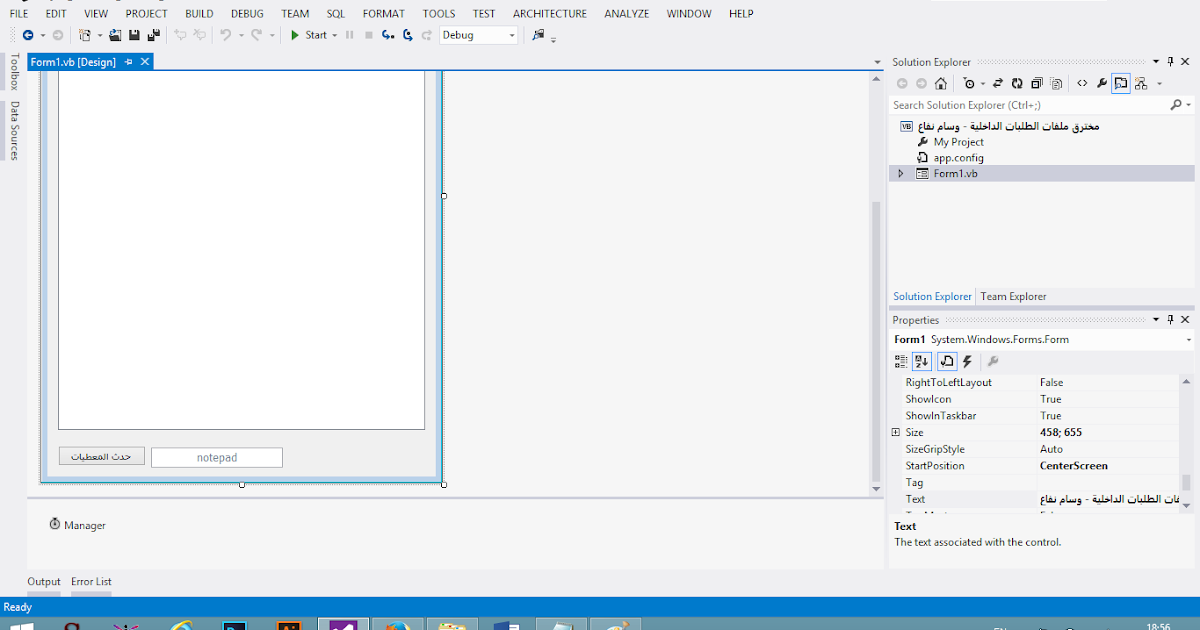
Task: Click the حدث المعطيات button on the form
Action: 101,455
